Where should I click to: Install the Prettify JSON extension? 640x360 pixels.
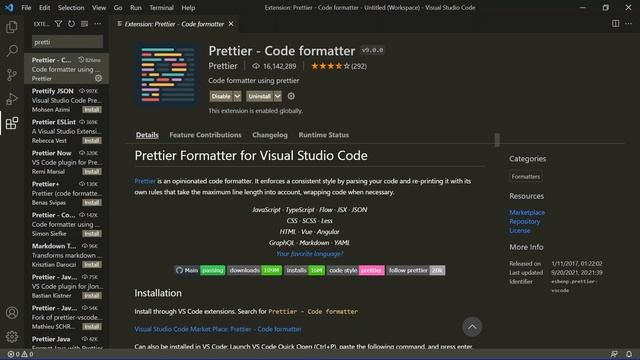(92, 109)
